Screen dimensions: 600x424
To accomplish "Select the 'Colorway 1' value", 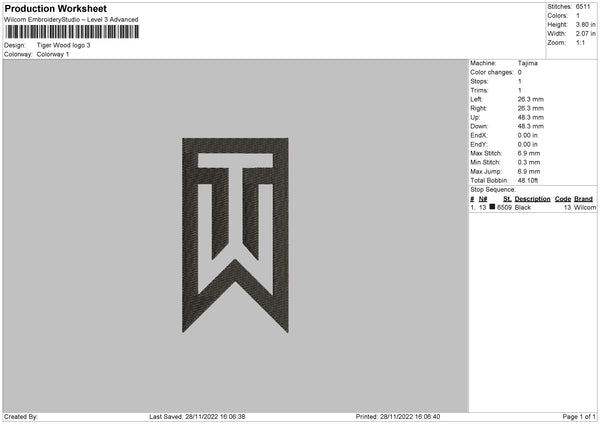I will click(53, 54).
